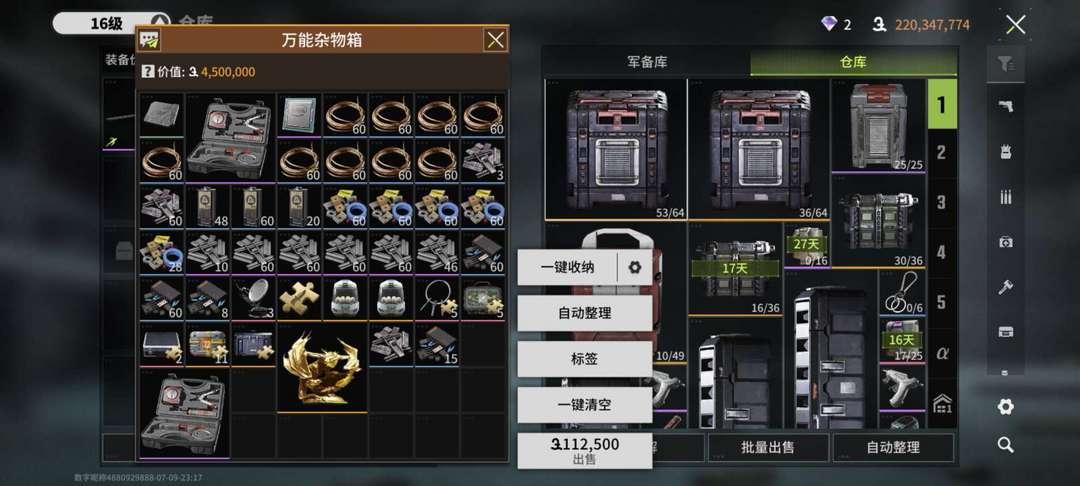Image resolution: width=1080 pixels, height=486 pixels.
Task: Go to warehouse page α
Action: click(941, 352)
